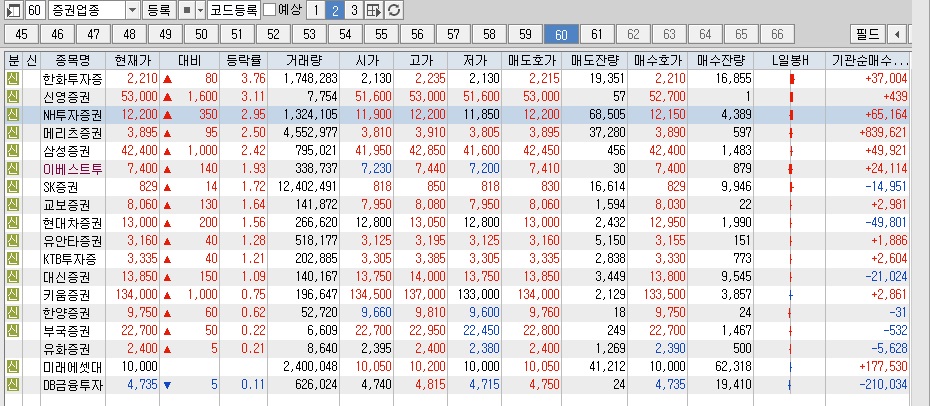The height and width of the screenshot is (406, 930).
Task: Click the 신 icon beside SK증권
Action: point(14,187)
